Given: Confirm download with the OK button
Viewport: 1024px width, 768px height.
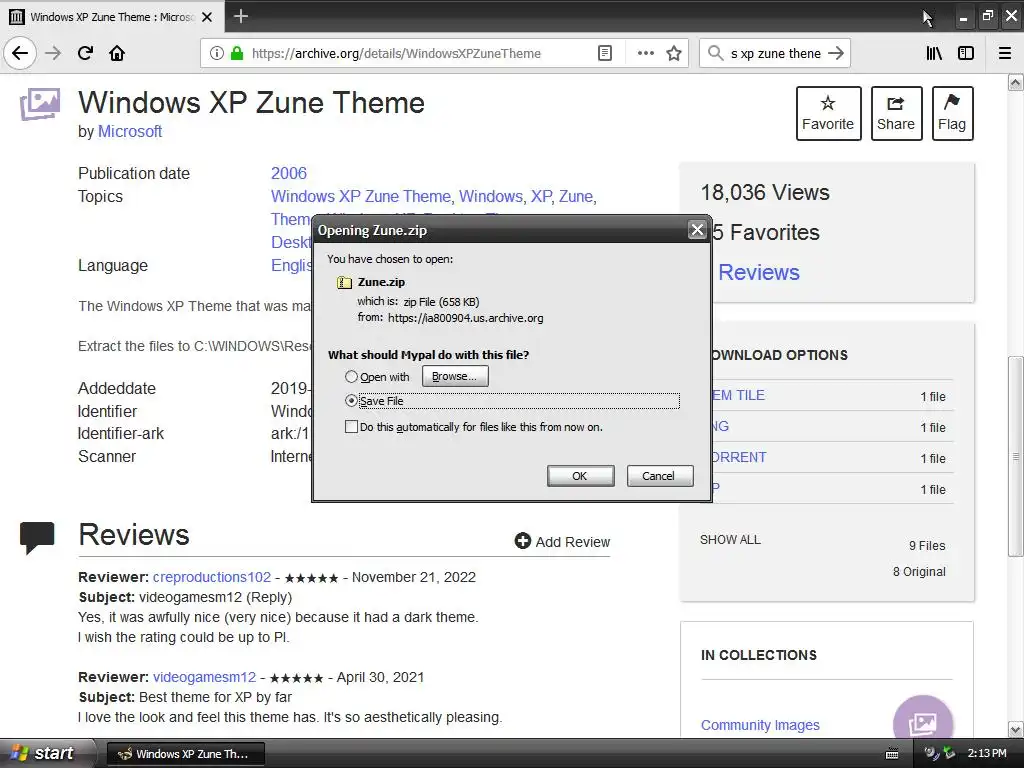Looking at the screenshot, I should (x=580, y=476).
